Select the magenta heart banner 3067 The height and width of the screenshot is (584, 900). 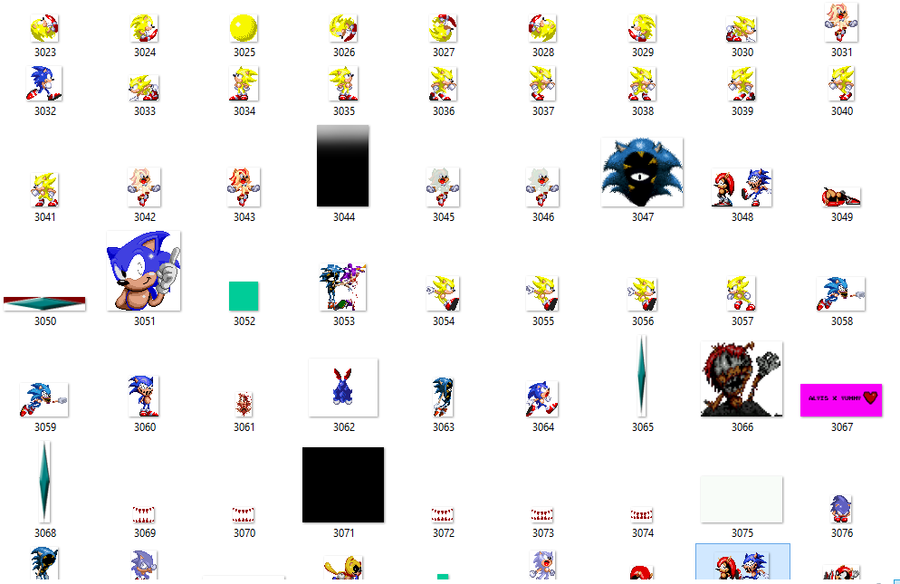coord(841,400)
